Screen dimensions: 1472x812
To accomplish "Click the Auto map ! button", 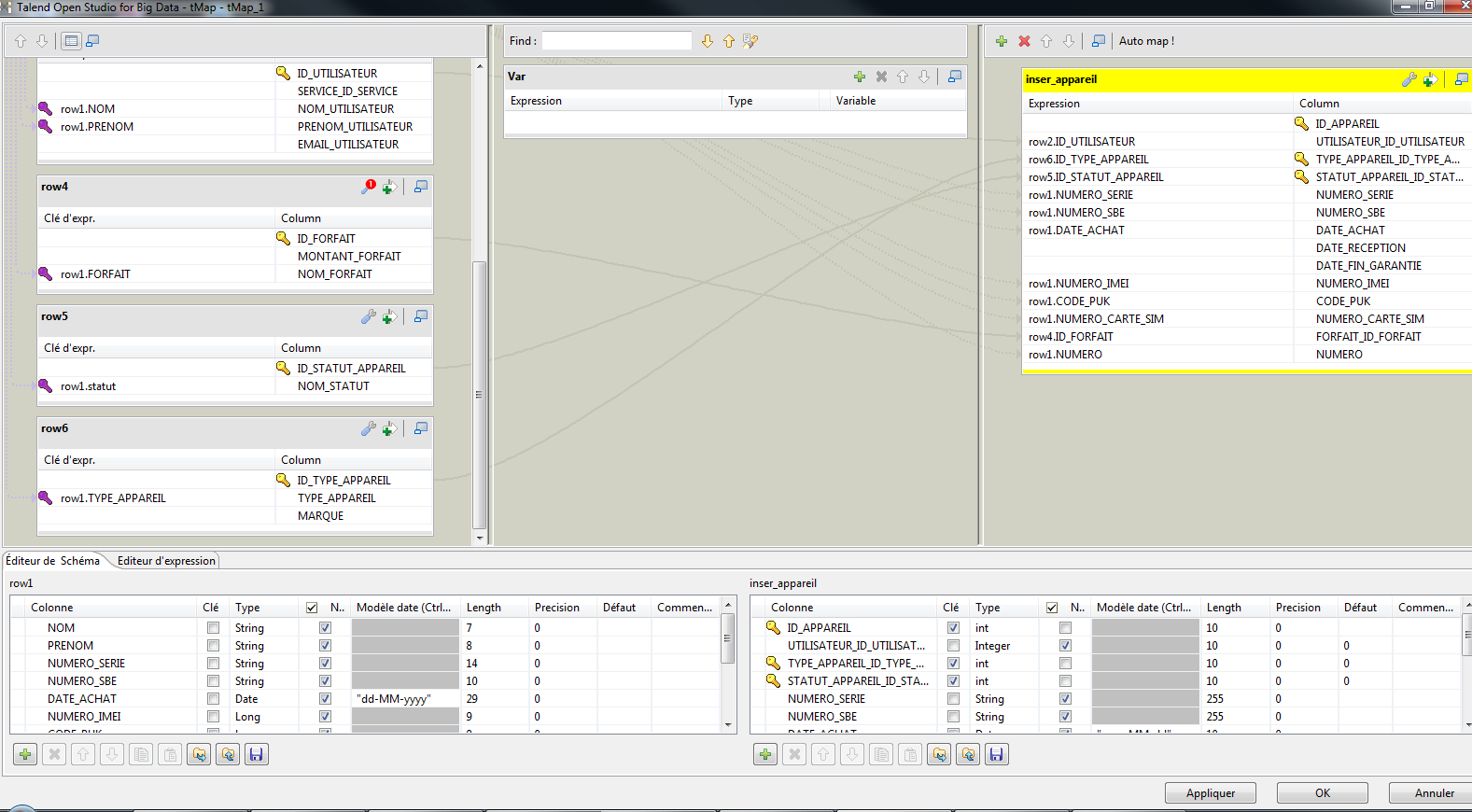I will pyautogui.click(x=1146, y=41).
